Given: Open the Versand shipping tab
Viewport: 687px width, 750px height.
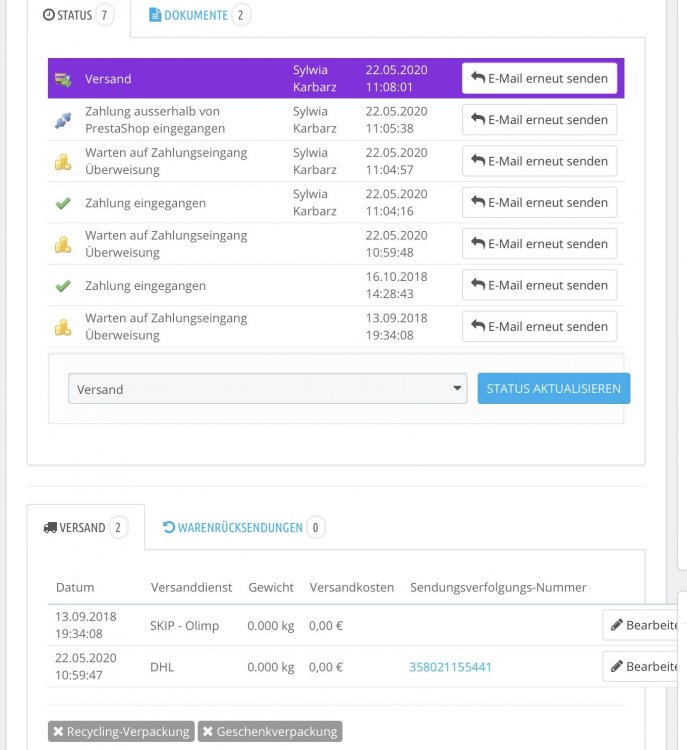Looking at the screenshot, I should coord(86,527).
